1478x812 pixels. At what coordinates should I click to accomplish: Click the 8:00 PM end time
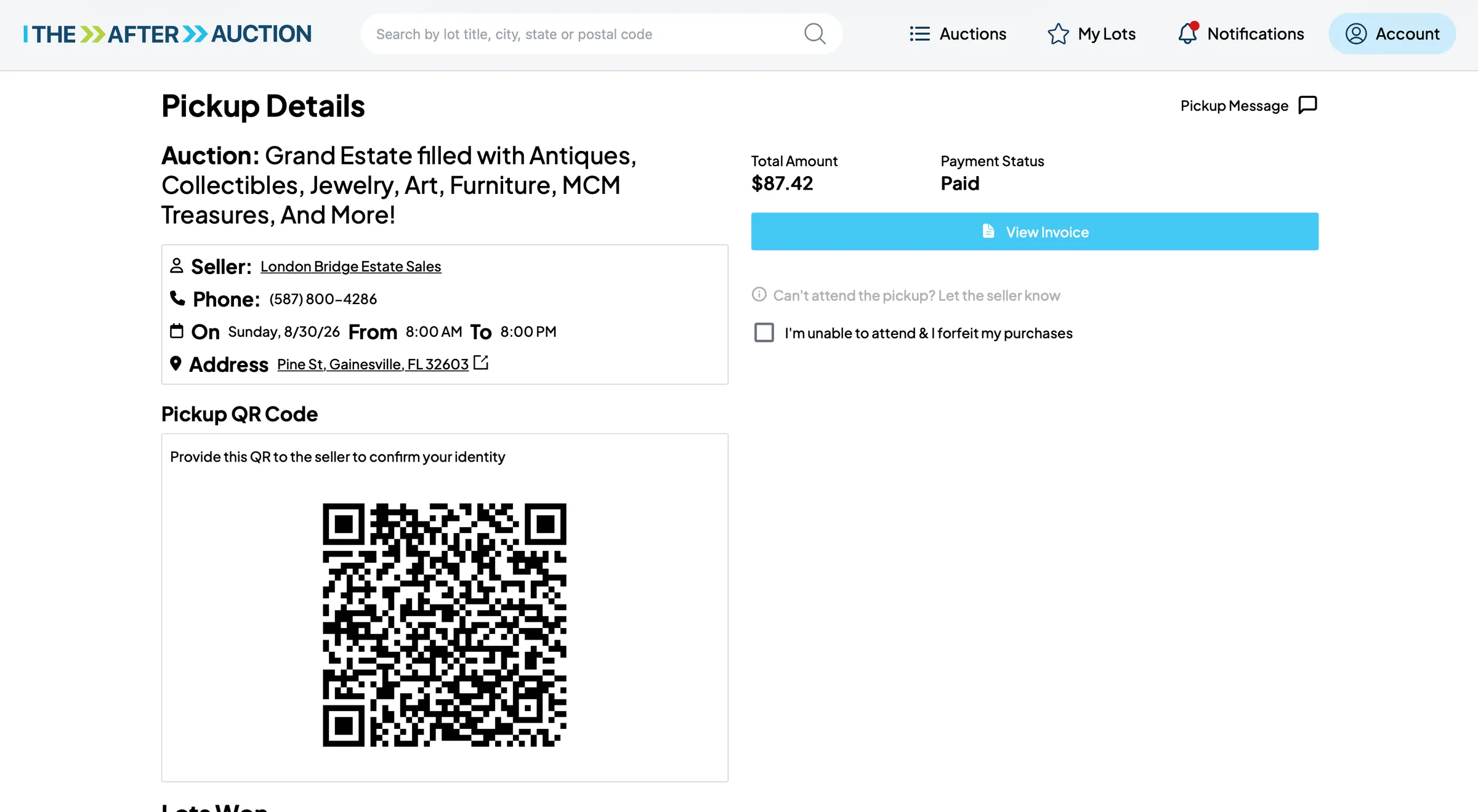tap(528, 332)
